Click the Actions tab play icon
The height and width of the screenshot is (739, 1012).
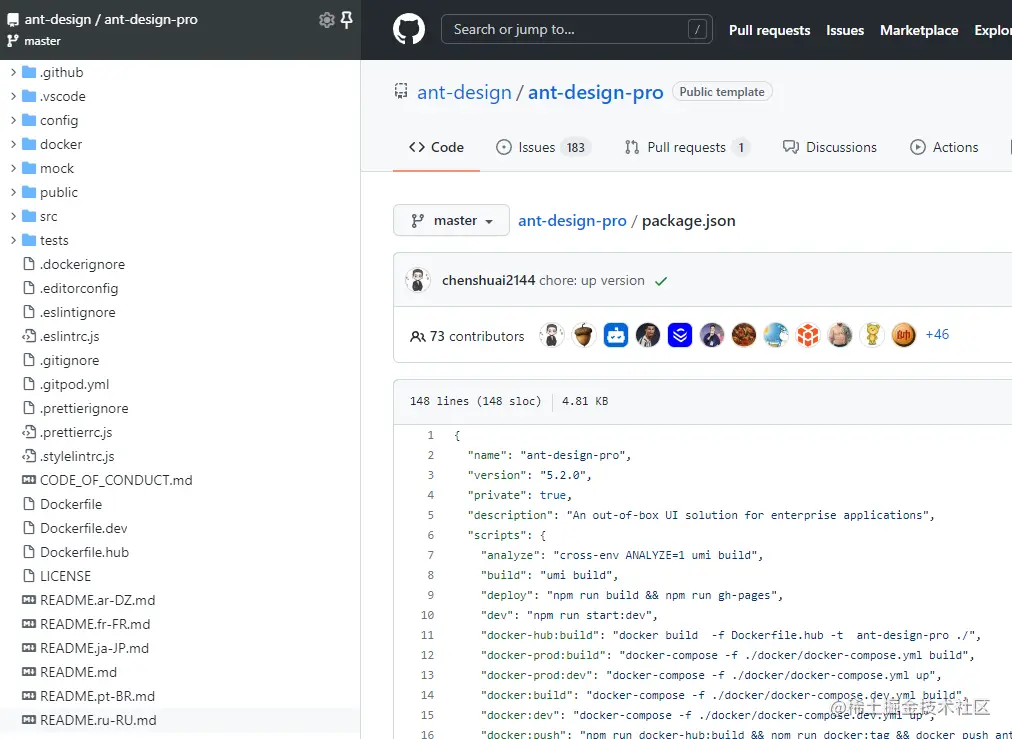pyautogui.click(x=918, y=147)
